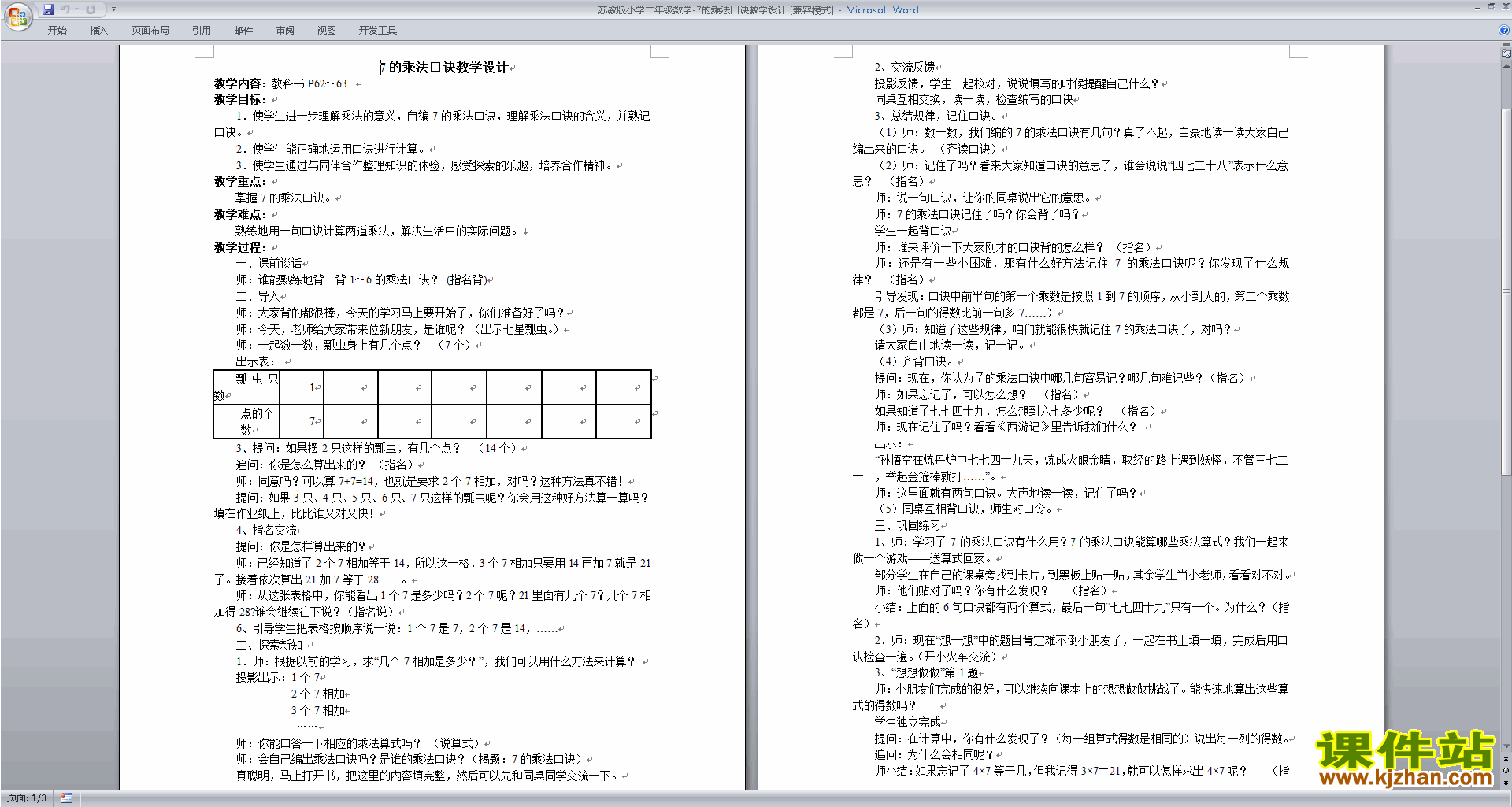Click the line '一、课前谈话'
1512x807 pixels.
point(269,264)
